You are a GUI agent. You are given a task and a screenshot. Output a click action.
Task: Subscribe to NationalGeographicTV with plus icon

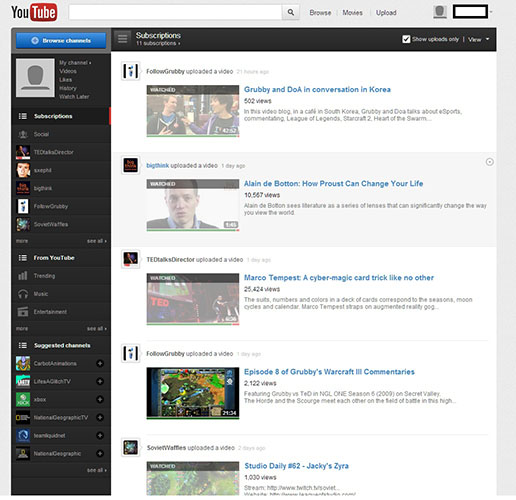point(100,417)
